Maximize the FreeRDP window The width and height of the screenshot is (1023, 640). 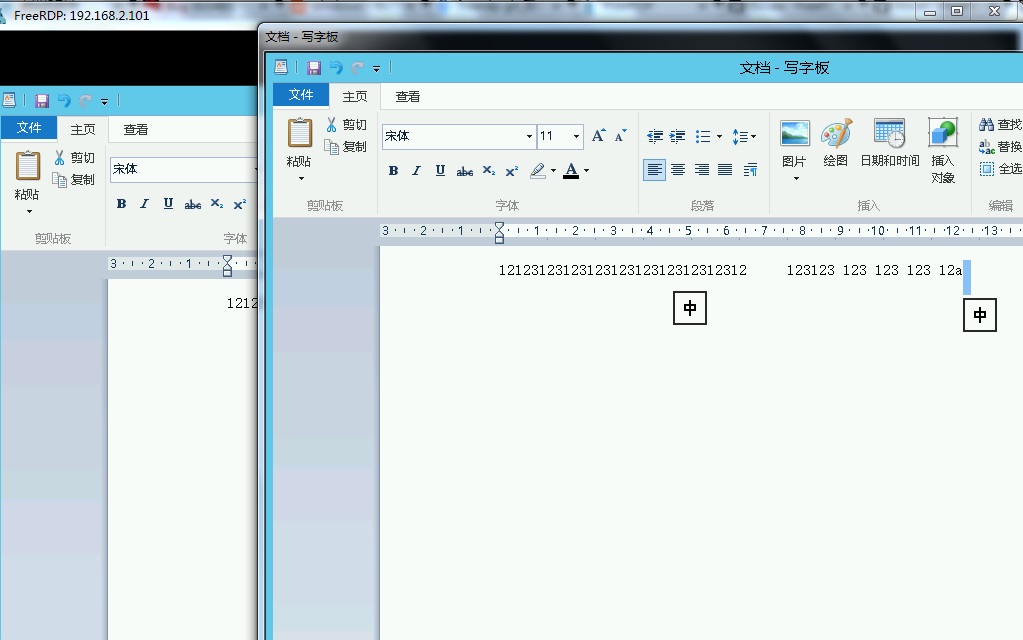pyautogui.click(x=957, y=11)
